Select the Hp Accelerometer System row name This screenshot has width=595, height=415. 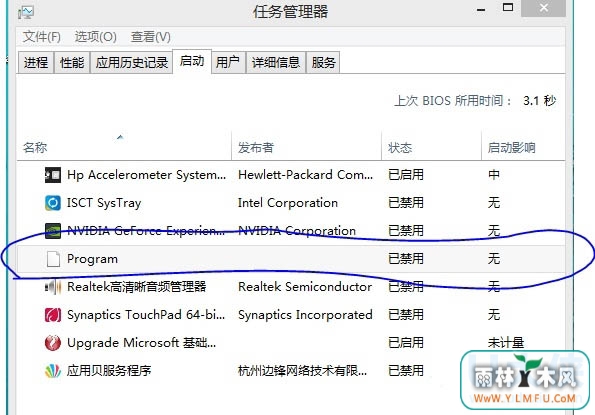[x=146, y=175]
